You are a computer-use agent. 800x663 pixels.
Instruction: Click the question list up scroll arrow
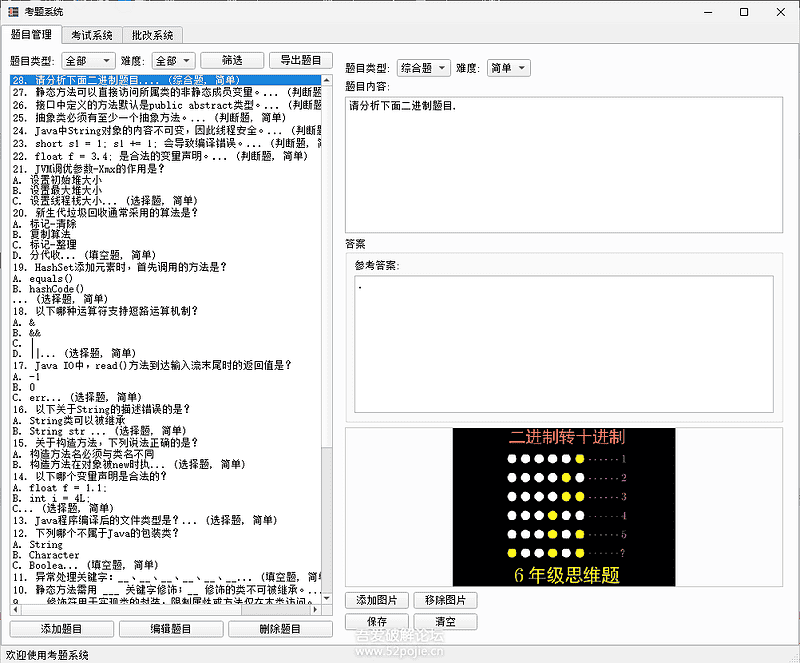click(x=327, y=81)
